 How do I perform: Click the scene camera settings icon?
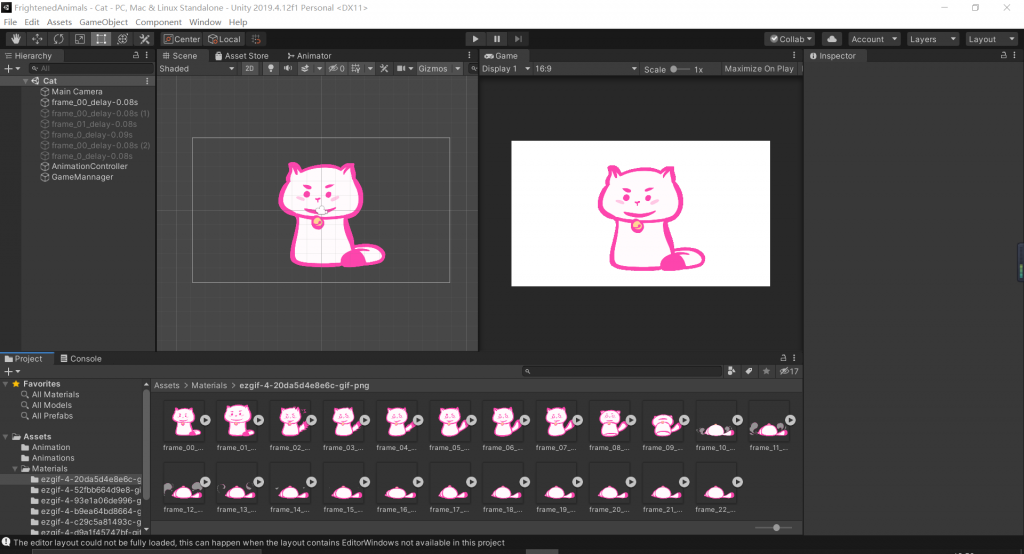tap(402, 69)
